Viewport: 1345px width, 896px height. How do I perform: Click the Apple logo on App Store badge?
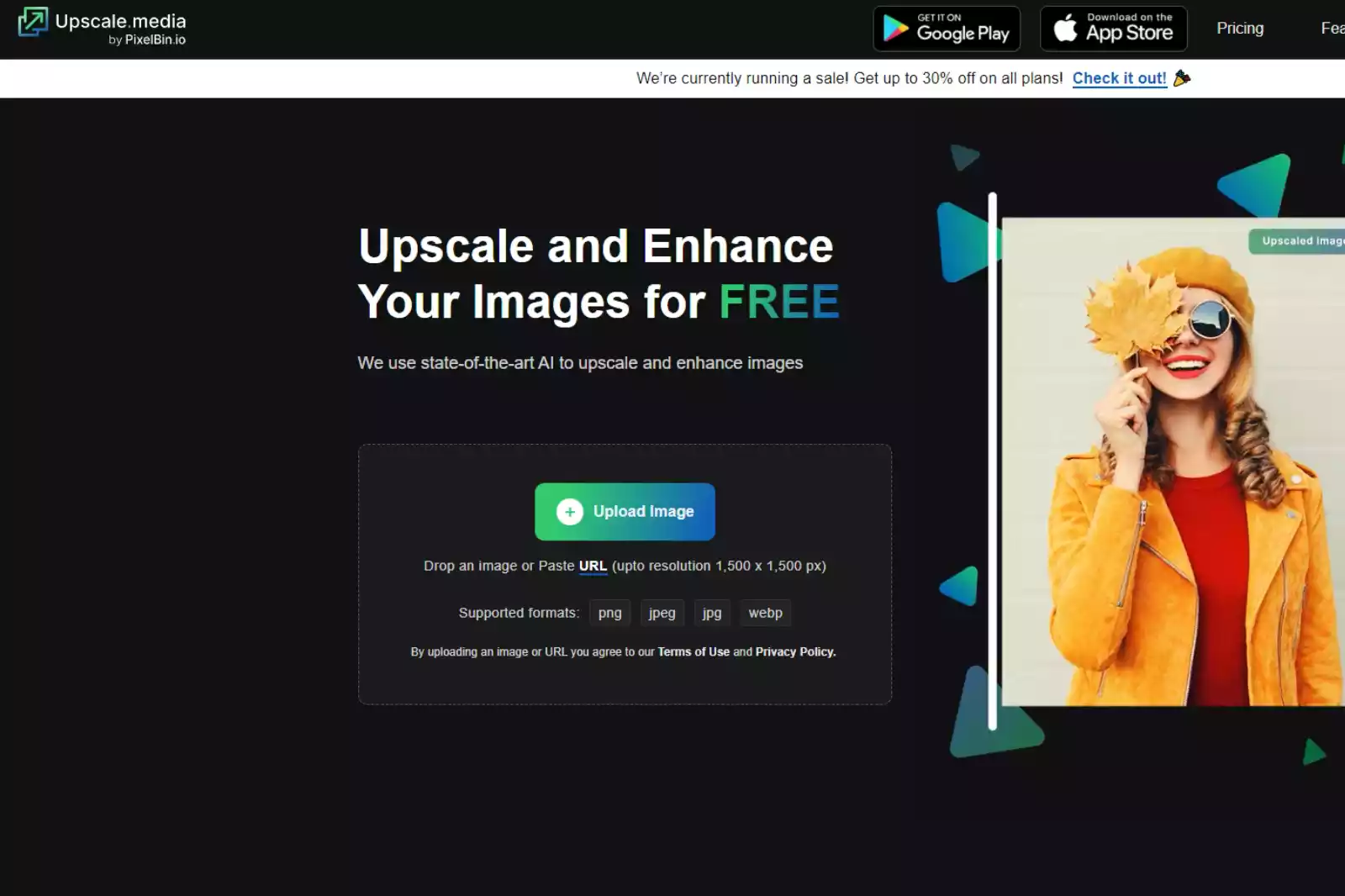tap(1065, 28)
